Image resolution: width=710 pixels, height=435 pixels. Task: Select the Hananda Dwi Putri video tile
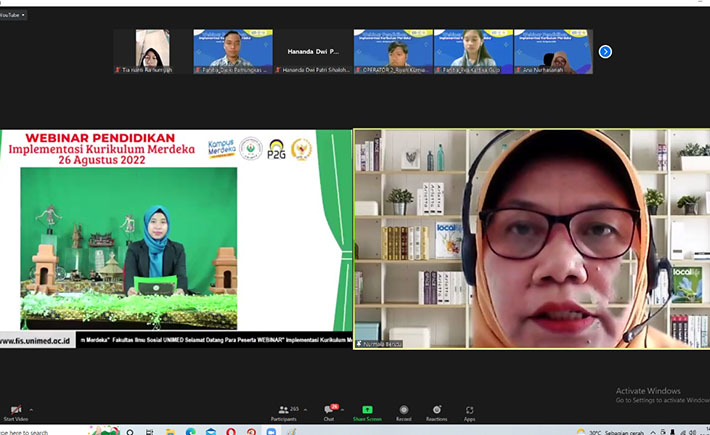tap(313, 52)
